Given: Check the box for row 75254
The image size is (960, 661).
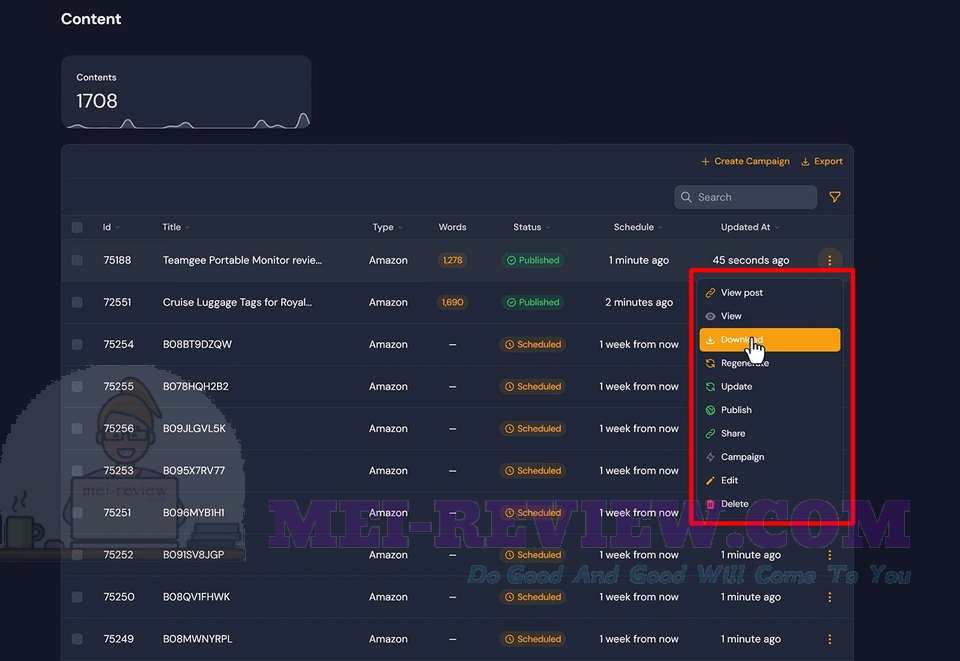Looking at the screenshot, I should pos(77,345).
